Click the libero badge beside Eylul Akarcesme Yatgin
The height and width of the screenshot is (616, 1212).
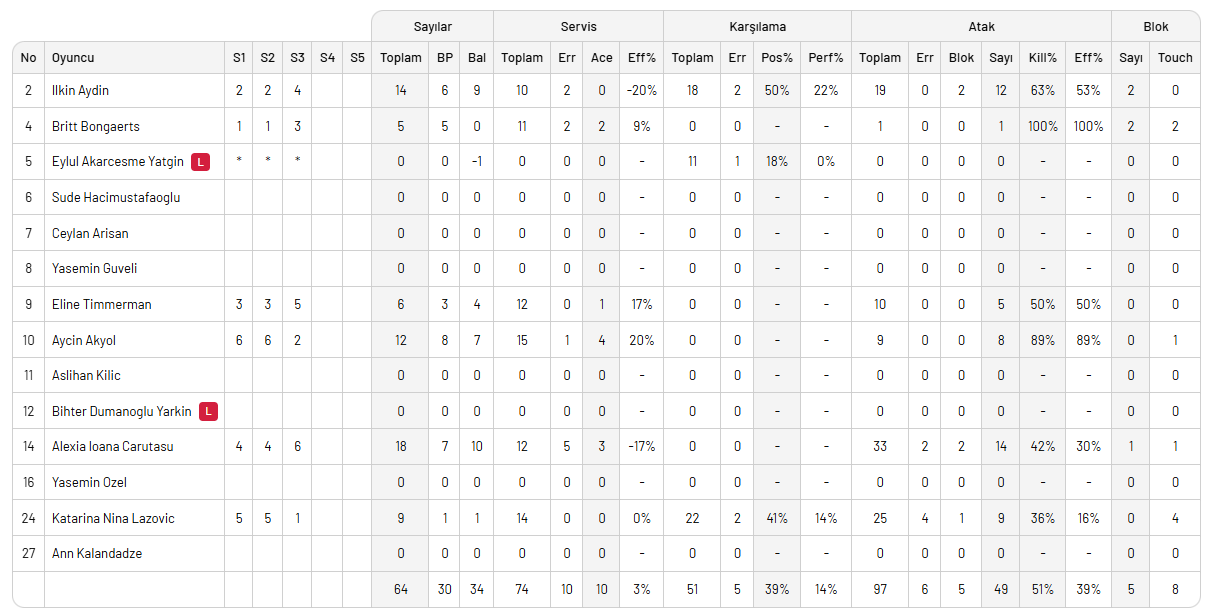(x=201, y=162)
